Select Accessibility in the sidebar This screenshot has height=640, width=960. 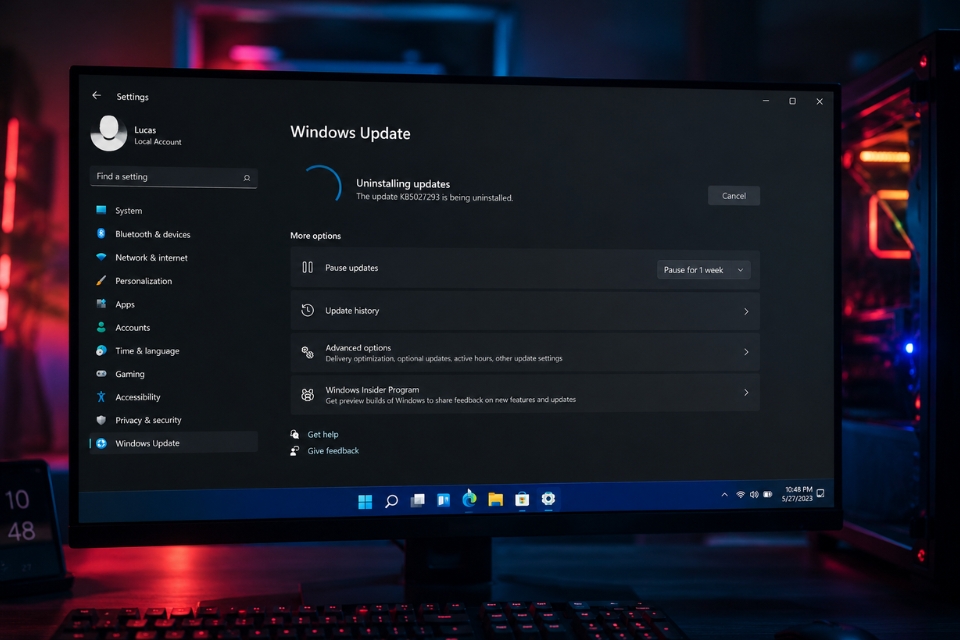(x=138, y=397)
